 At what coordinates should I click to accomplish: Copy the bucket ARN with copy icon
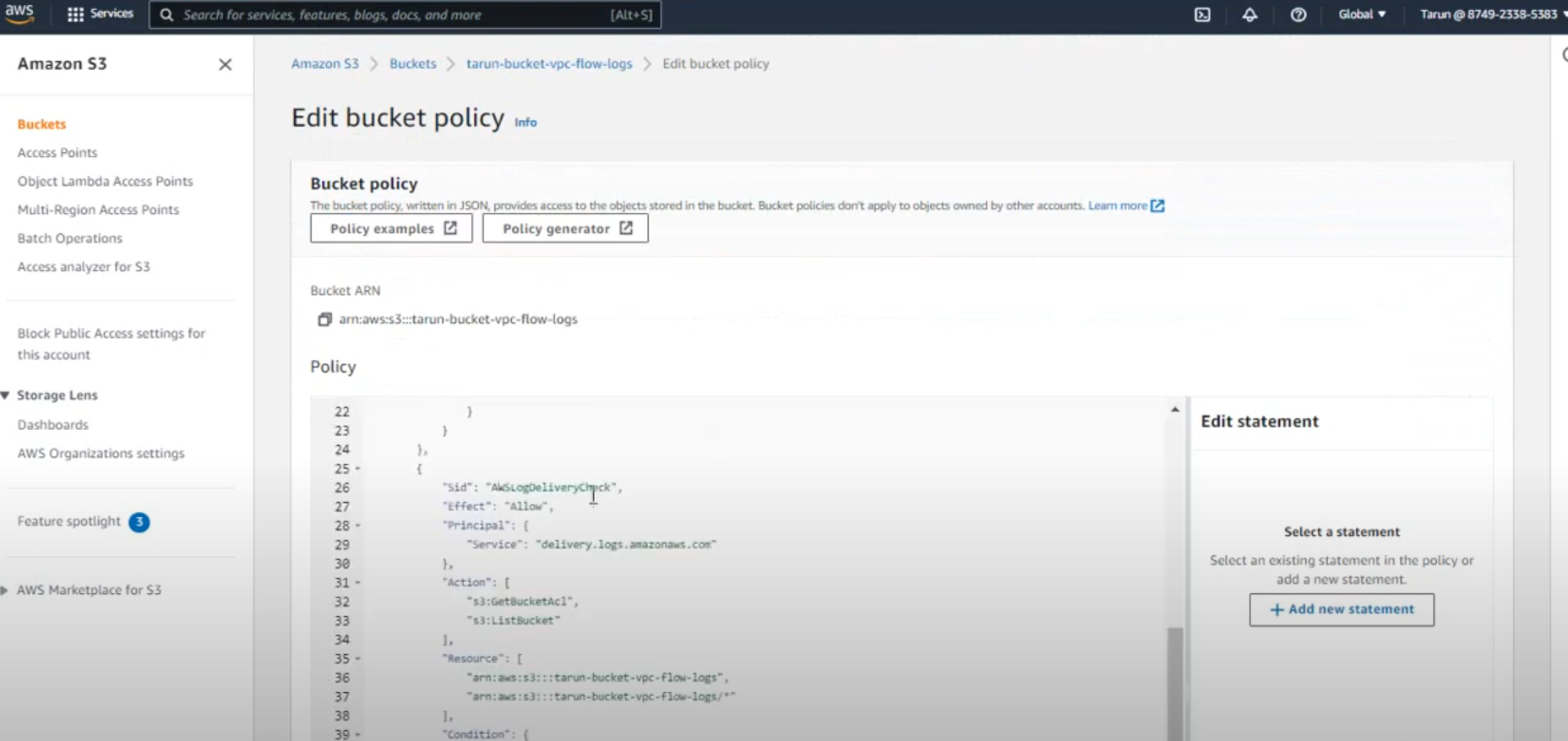click(x=324, y=319)
